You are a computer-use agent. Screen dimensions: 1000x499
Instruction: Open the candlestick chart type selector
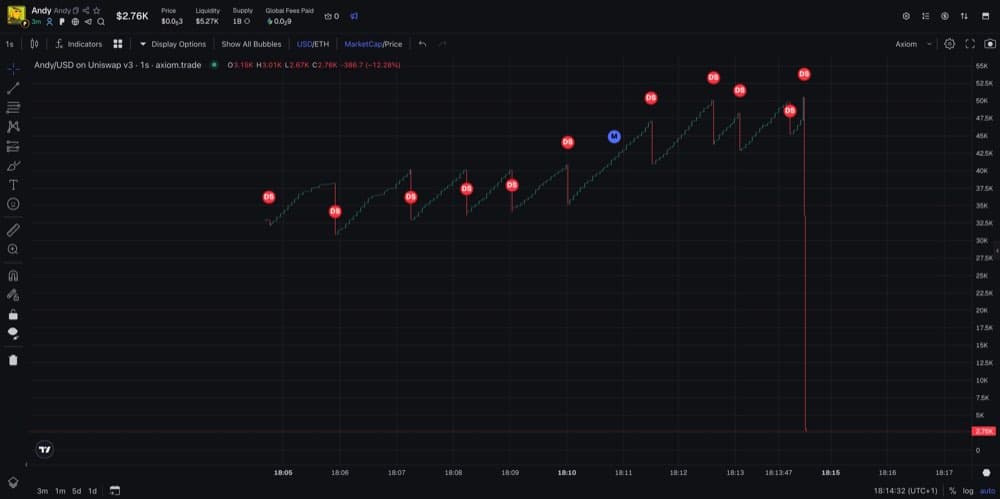click(34, 44)
